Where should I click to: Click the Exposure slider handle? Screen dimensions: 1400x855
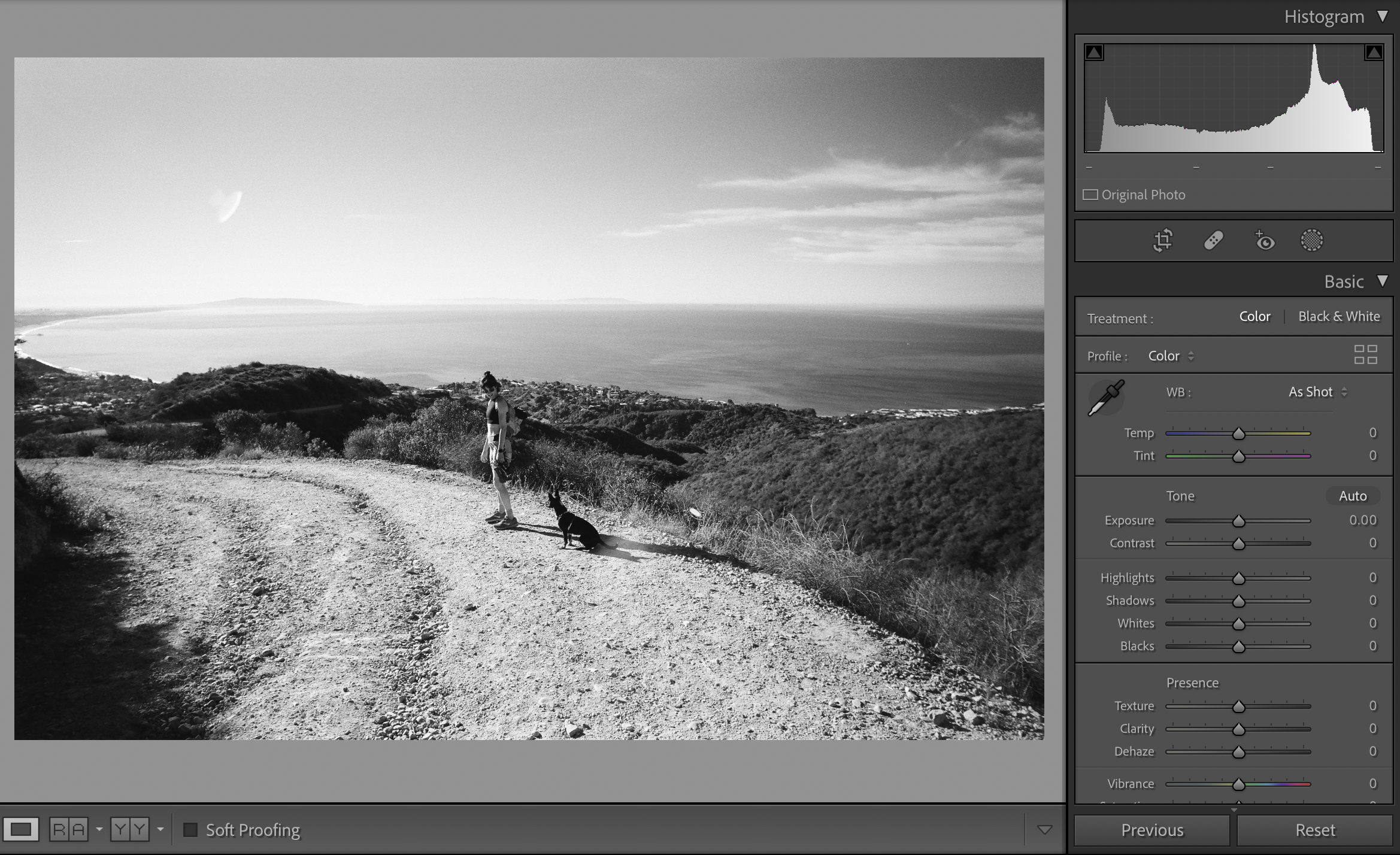click(x=1238, y=522)
